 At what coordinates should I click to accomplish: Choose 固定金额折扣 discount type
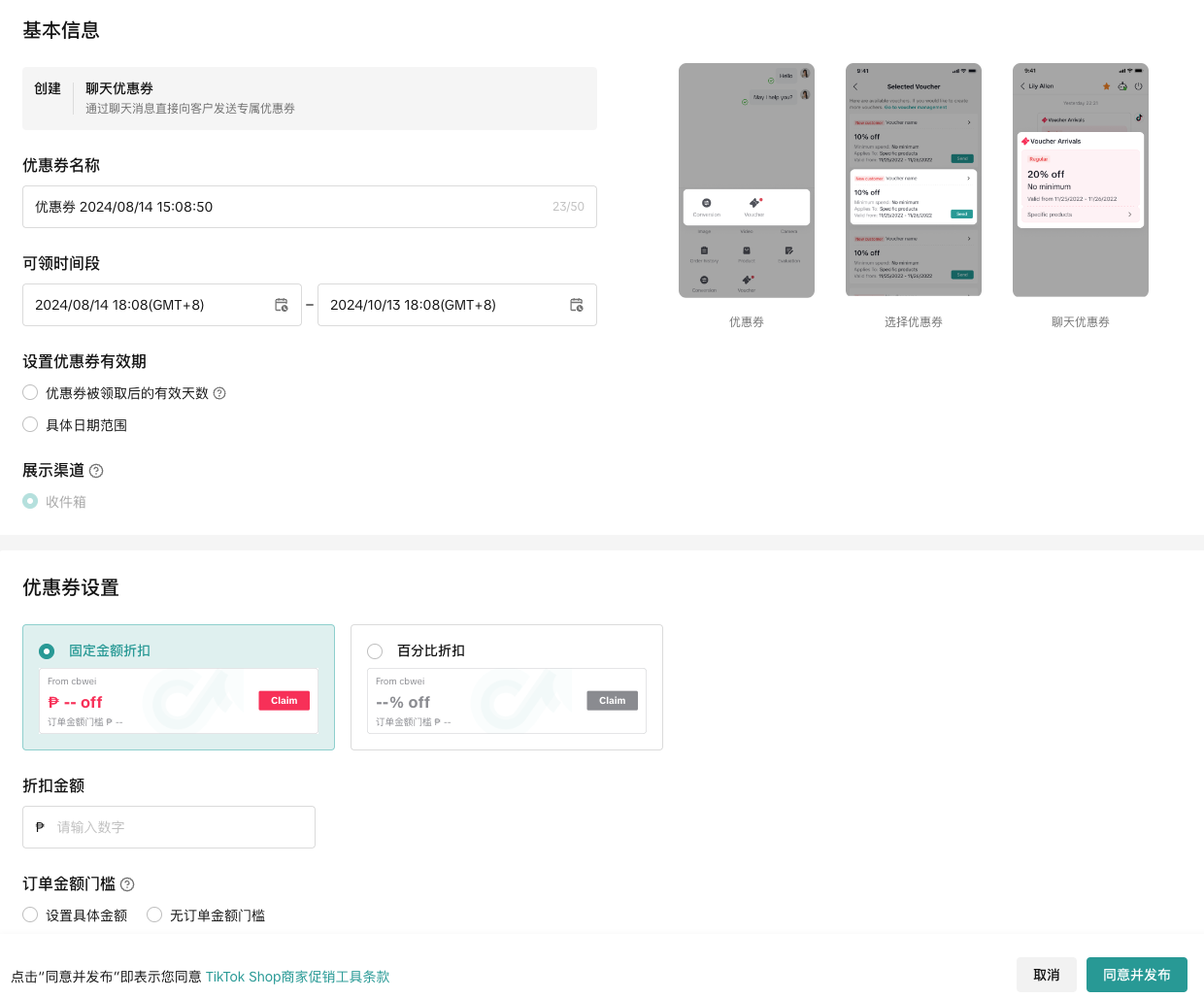pyautogui.click(x=47, y=651)
